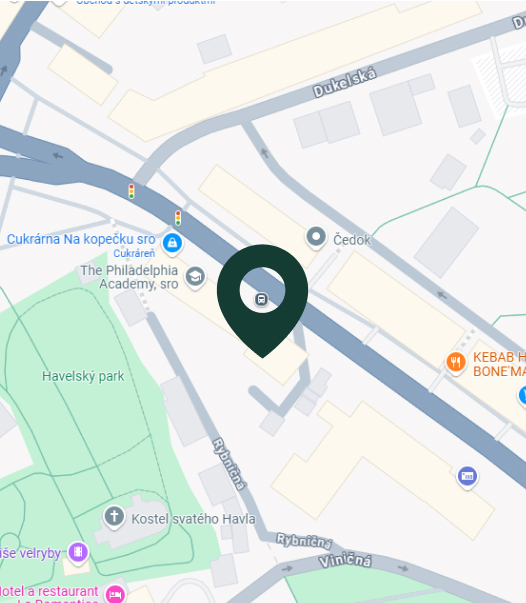Click The Philadelphia Academy, sro label

click(x=130, y=277)
